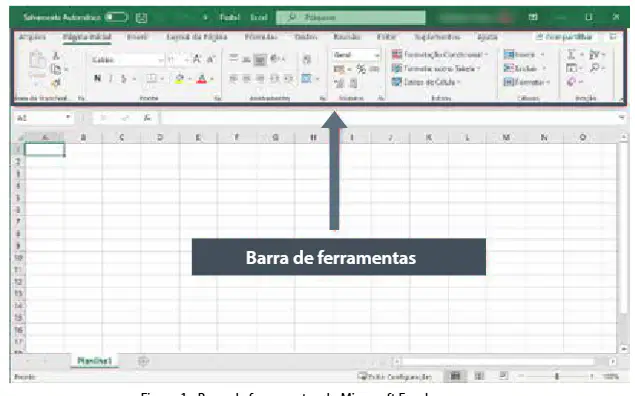Image resolution: width=635 pixels, height=396 pixels.
Task: Click the AutoSum sigma icon
Action: (x=571, y=55)
